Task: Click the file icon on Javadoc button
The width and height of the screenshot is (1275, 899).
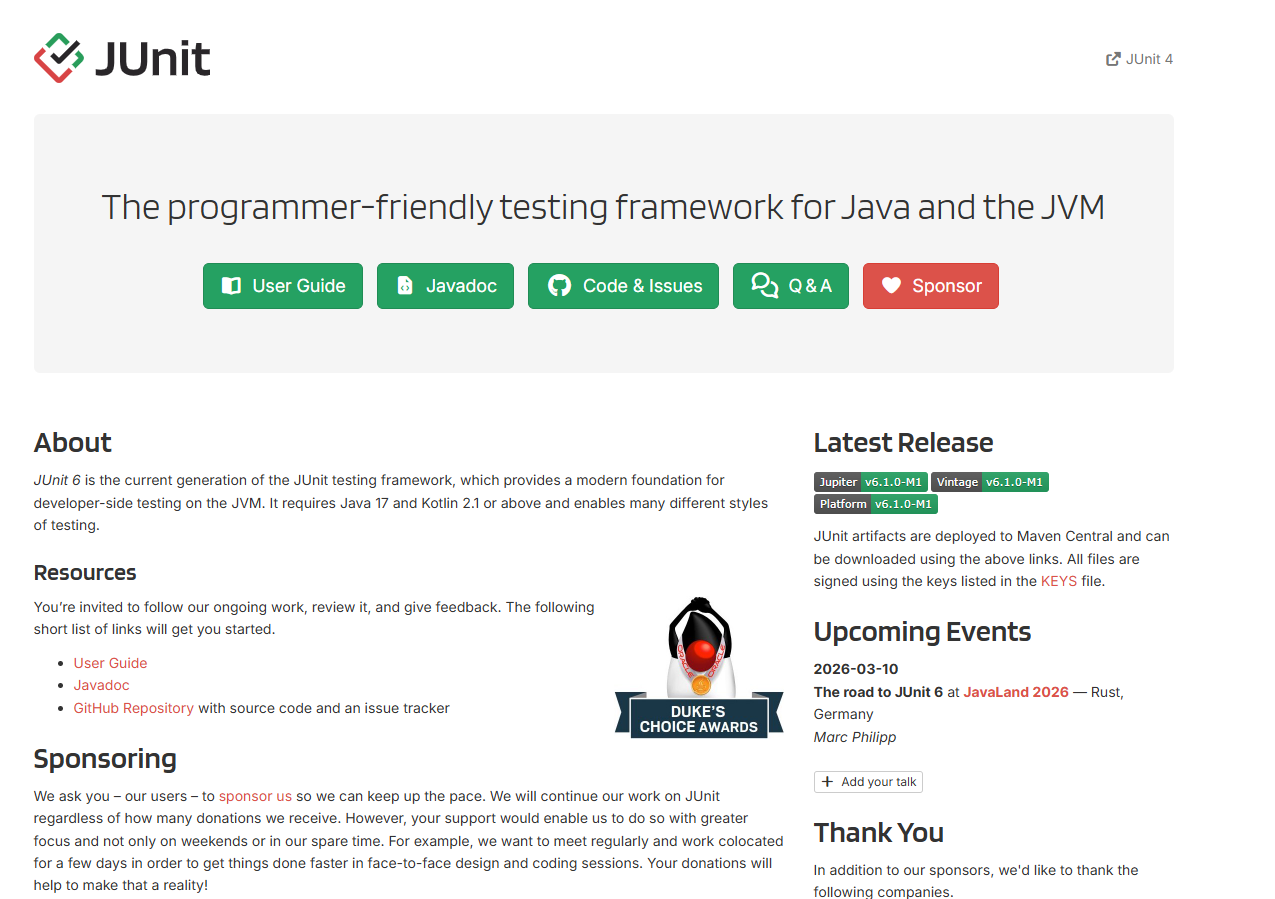Action: [x=405, y=286]
